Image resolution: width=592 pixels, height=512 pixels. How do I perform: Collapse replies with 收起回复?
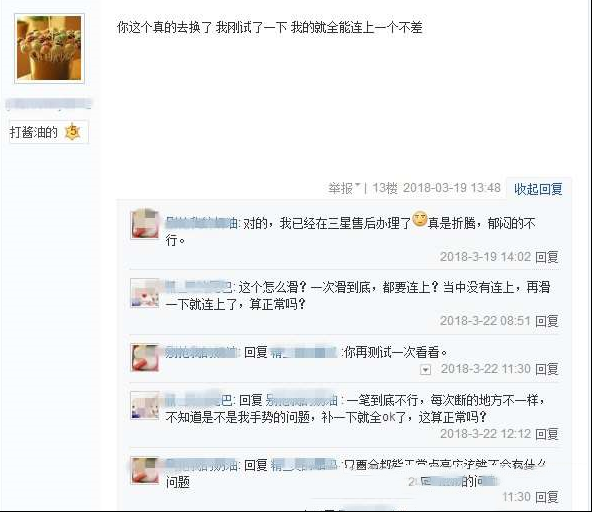click(538, 189)
